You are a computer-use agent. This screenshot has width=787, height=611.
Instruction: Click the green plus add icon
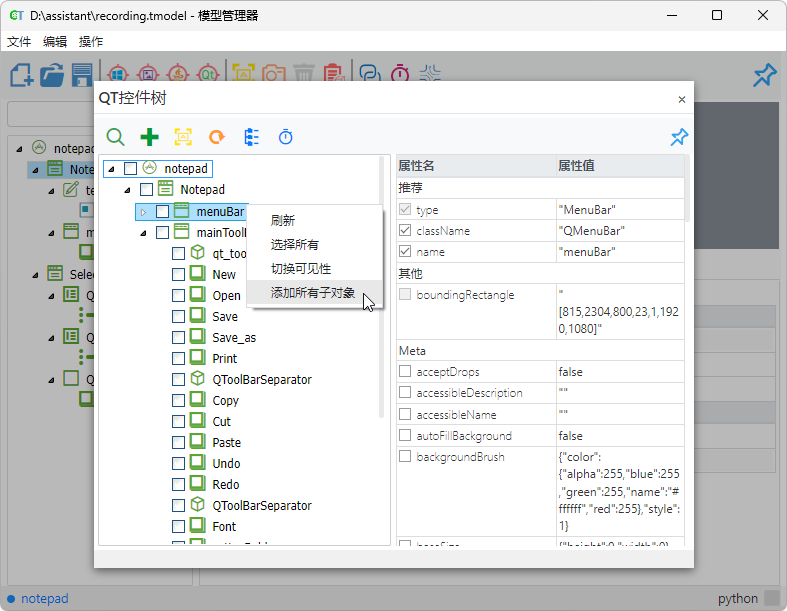pyautogui.click(x=149, y=137)
